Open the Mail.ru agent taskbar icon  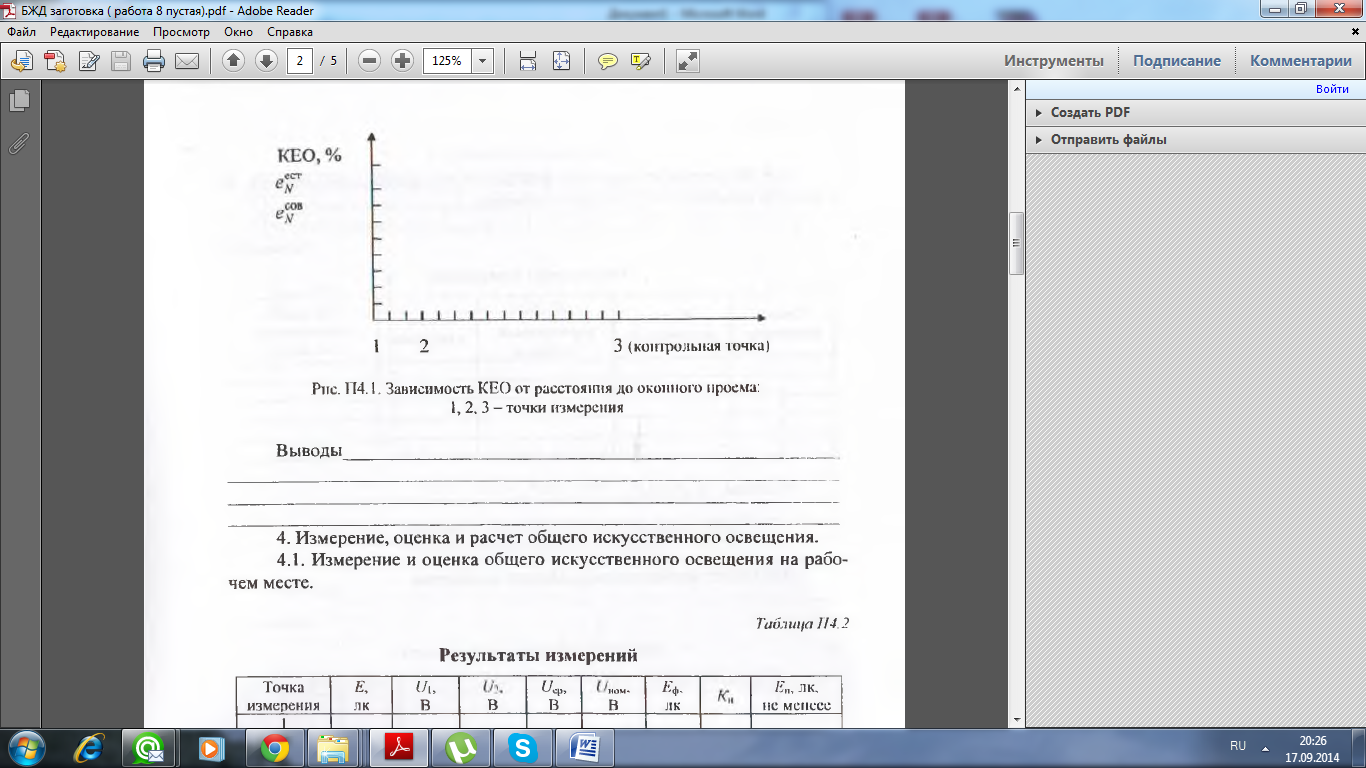coord(149,748)
